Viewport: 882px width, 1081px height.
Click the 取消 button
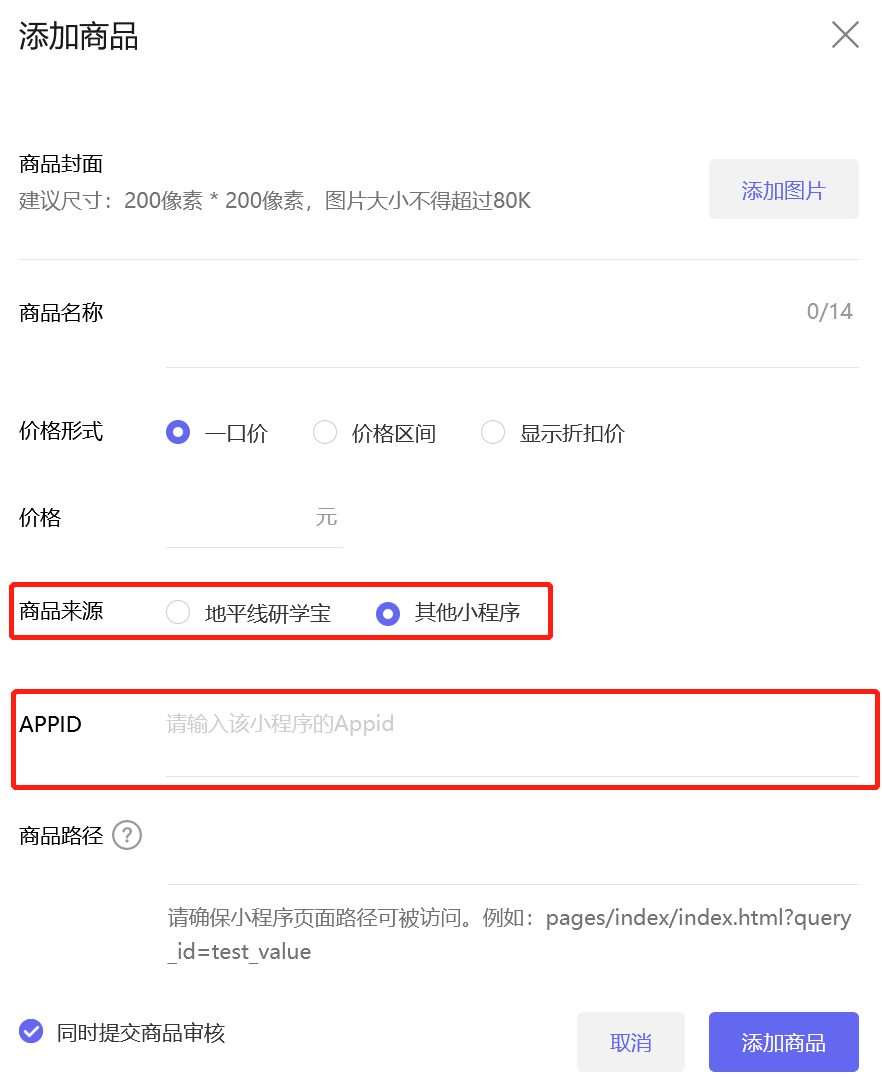click(x=631, y=1042)
